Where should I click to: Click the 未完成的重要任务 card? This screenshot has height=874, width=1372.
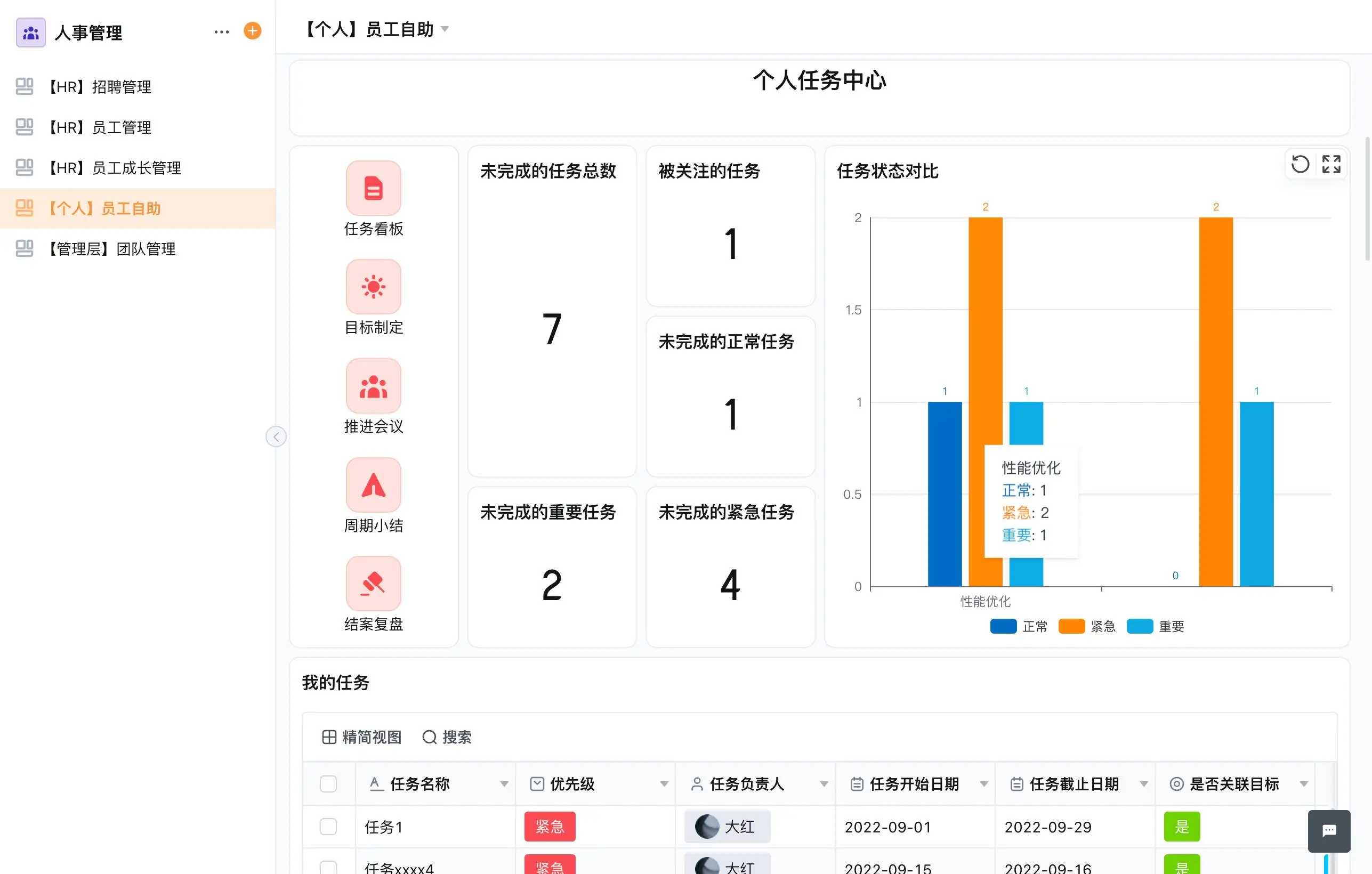(552, 567)
